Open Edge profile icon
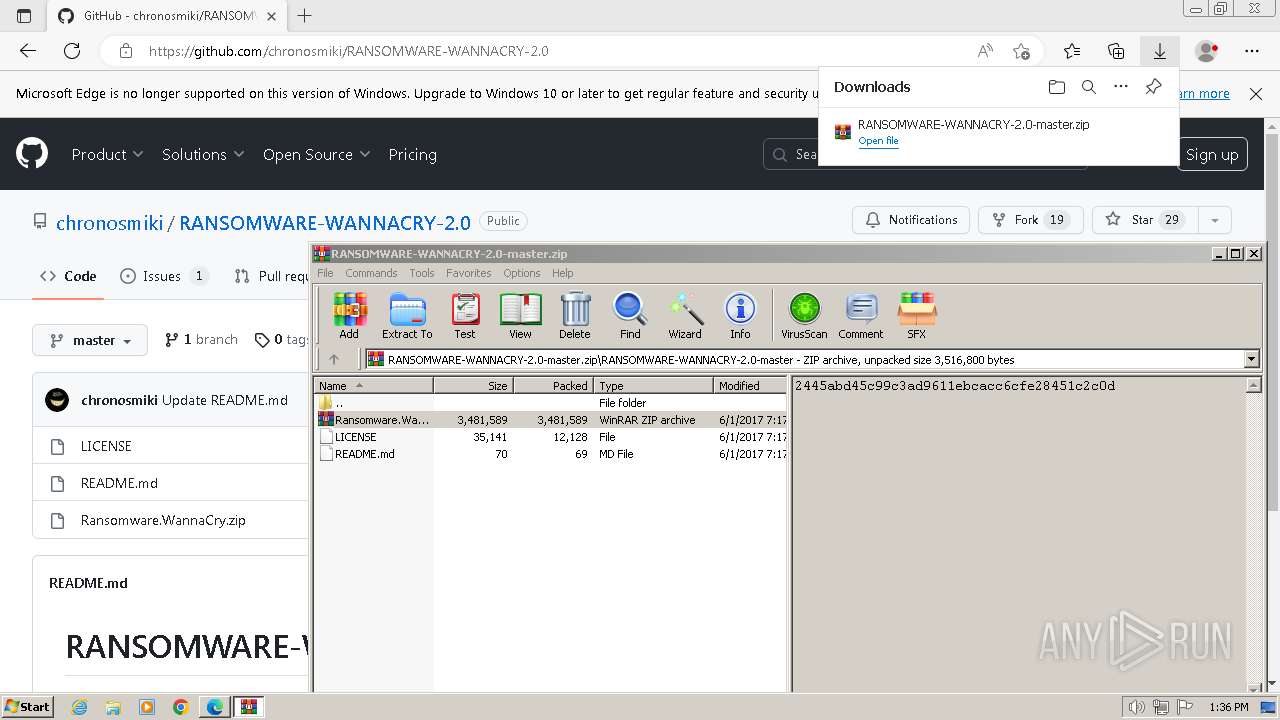The height and width of the screenshot is (720, 1280). click(x=1207, y=51)
